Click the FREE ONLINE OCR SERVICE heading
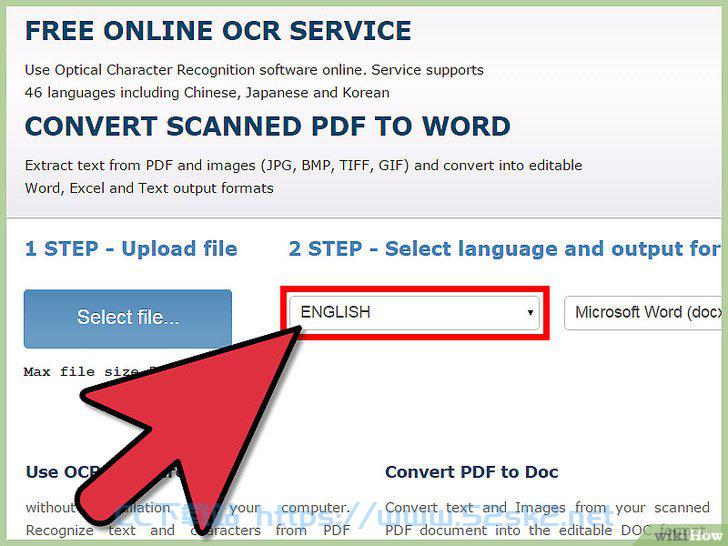728x546 pixels. [x=218, y=31]
